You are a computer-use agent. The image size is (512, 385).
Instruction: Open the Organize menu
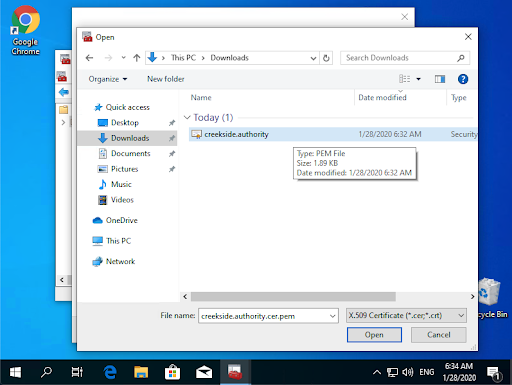point(108,79)
